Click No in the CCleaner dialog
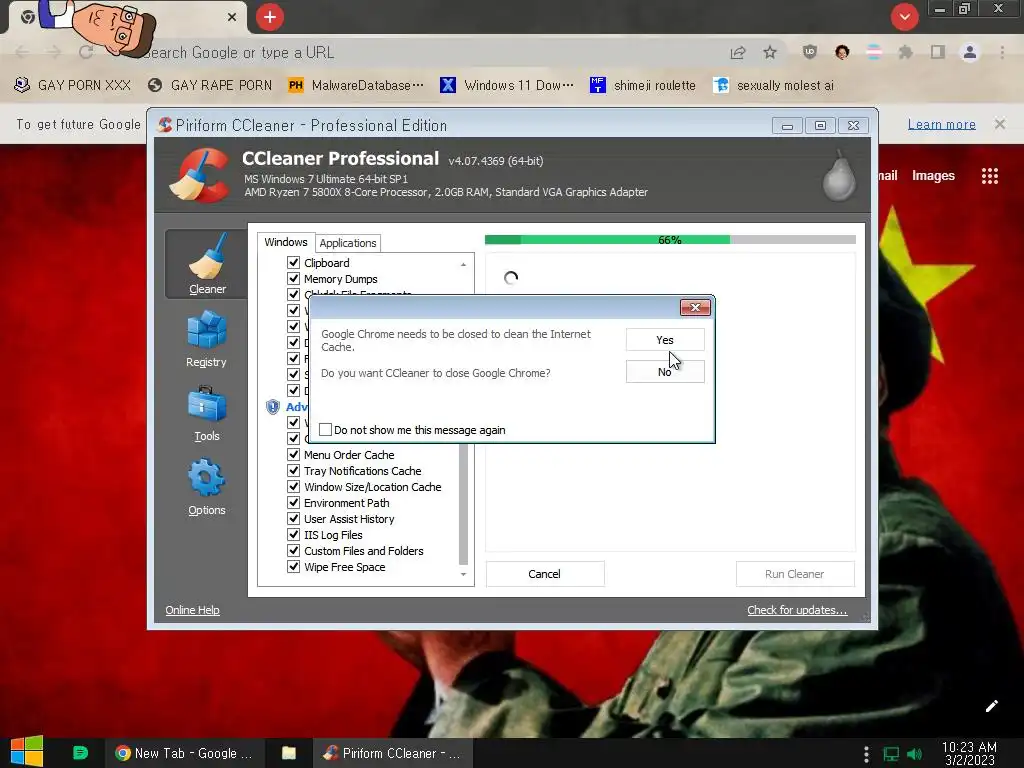Screen dimensions: 1024x768 [x=665, y=372]
